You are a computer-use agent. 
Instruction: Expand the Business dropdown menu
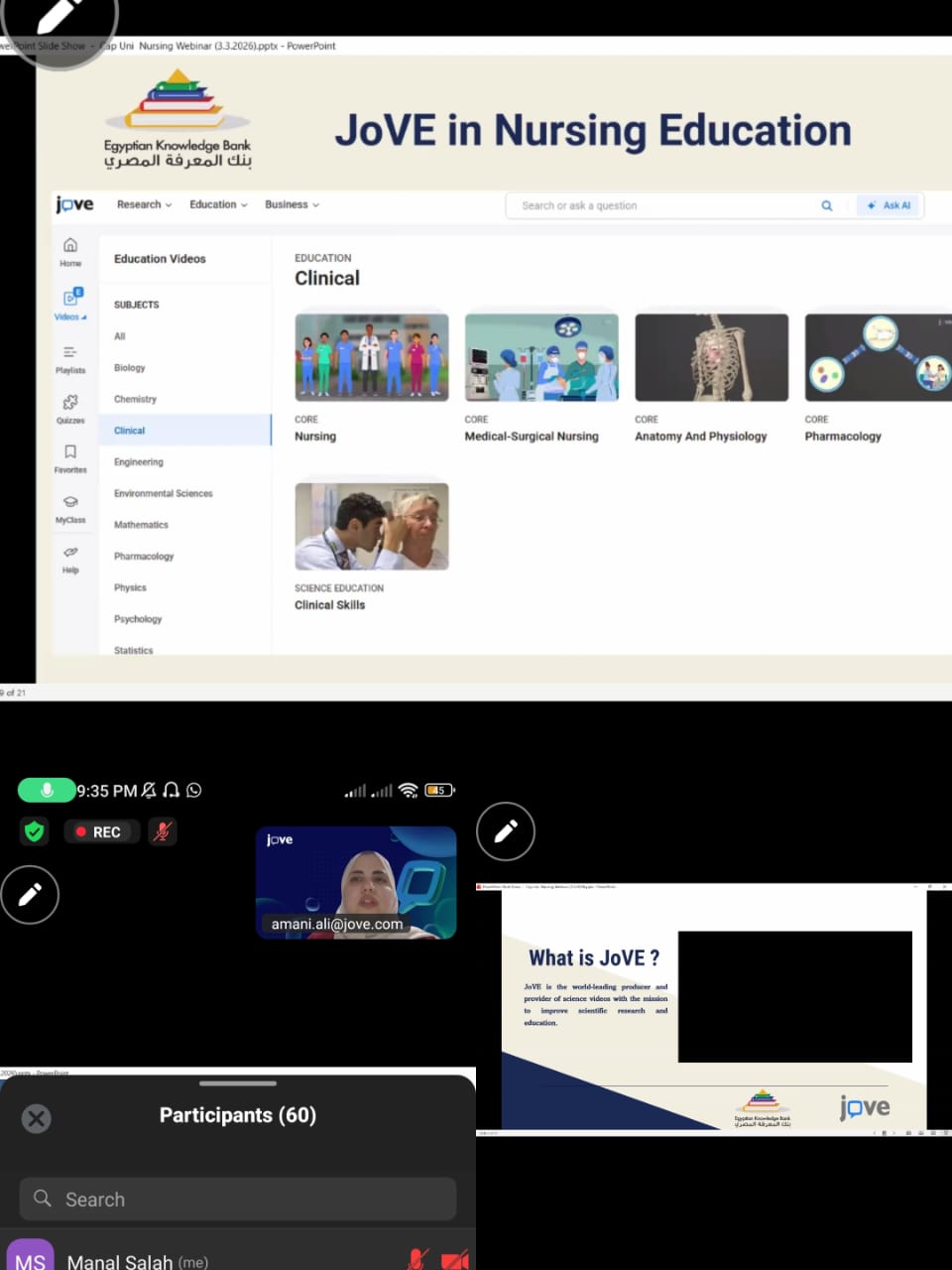292,204
